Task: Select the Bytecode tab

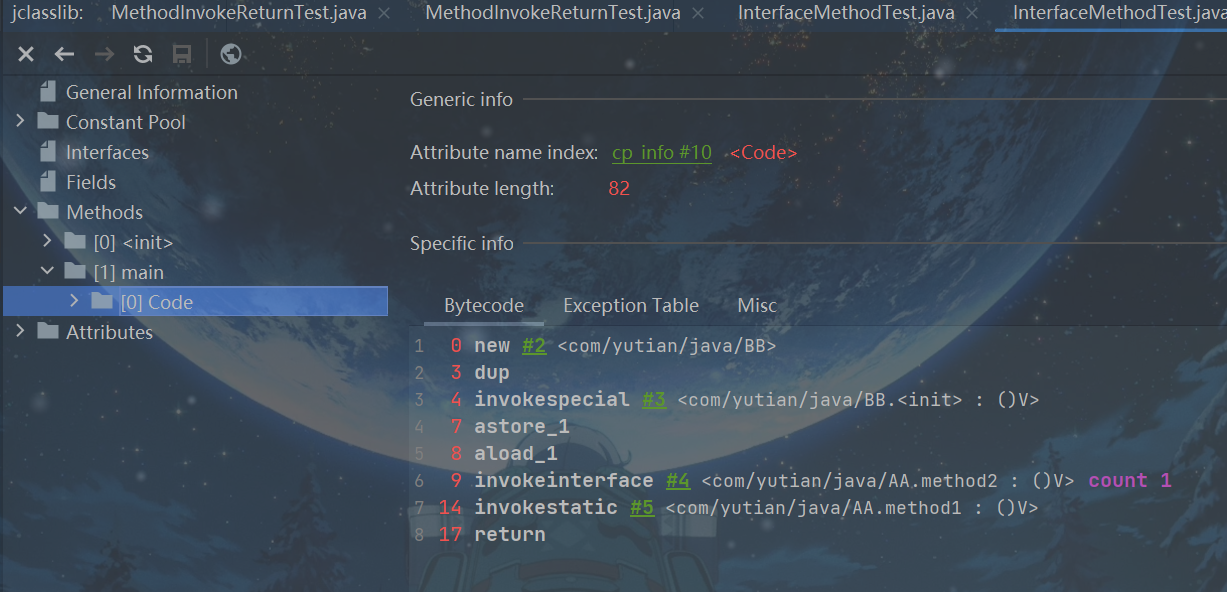Action: click(x=483, y=306)
